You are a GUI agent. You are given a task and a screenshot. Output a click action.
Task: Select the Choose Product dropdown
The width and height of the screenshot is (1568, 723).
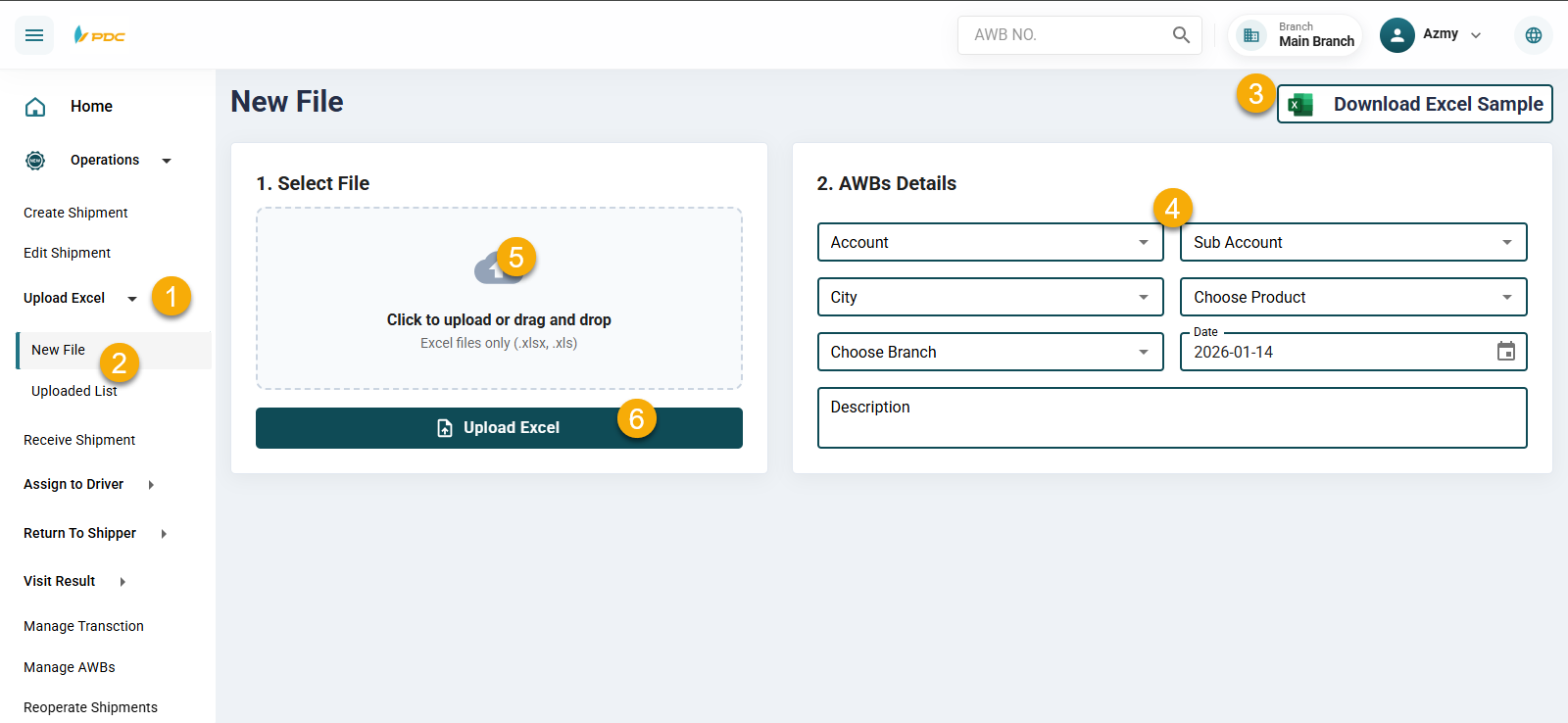[x=1352, y=297]
